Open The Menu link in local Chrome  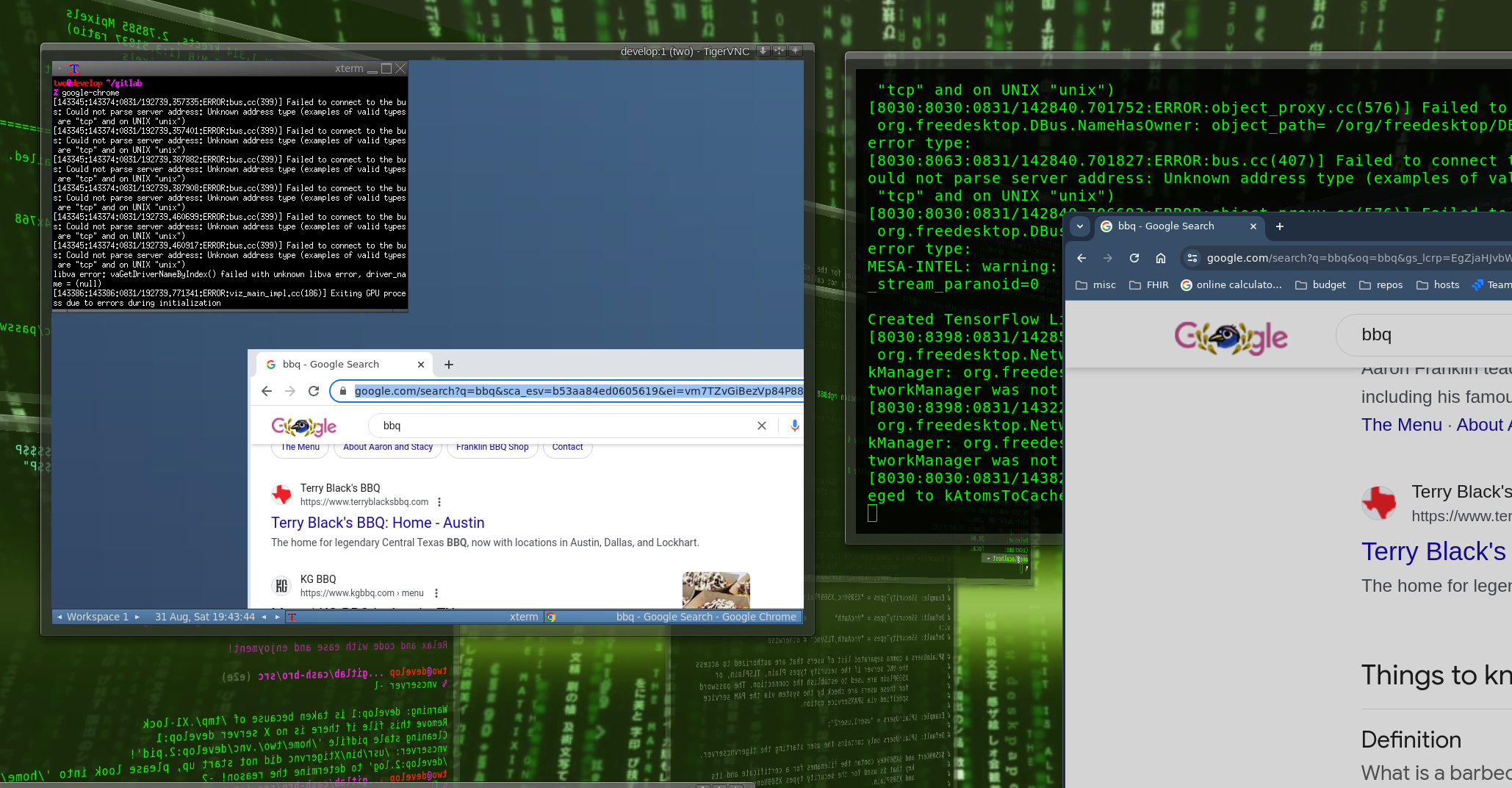(1401, 425)
